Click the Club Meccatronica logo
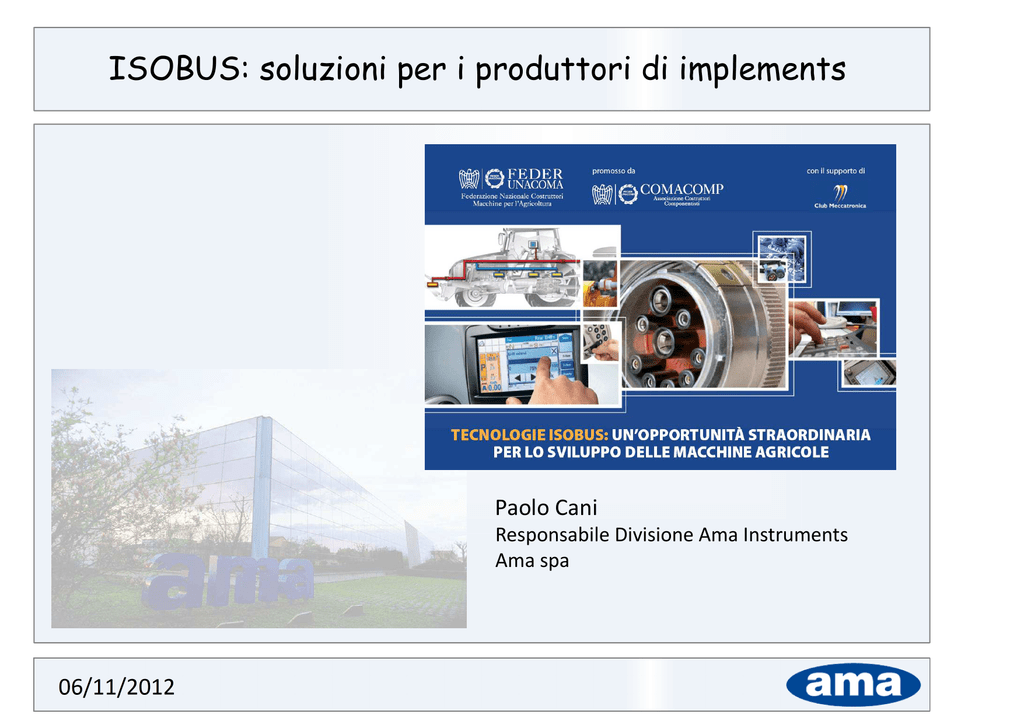Viewport: 1024px width, 724px height. [840, 197]
